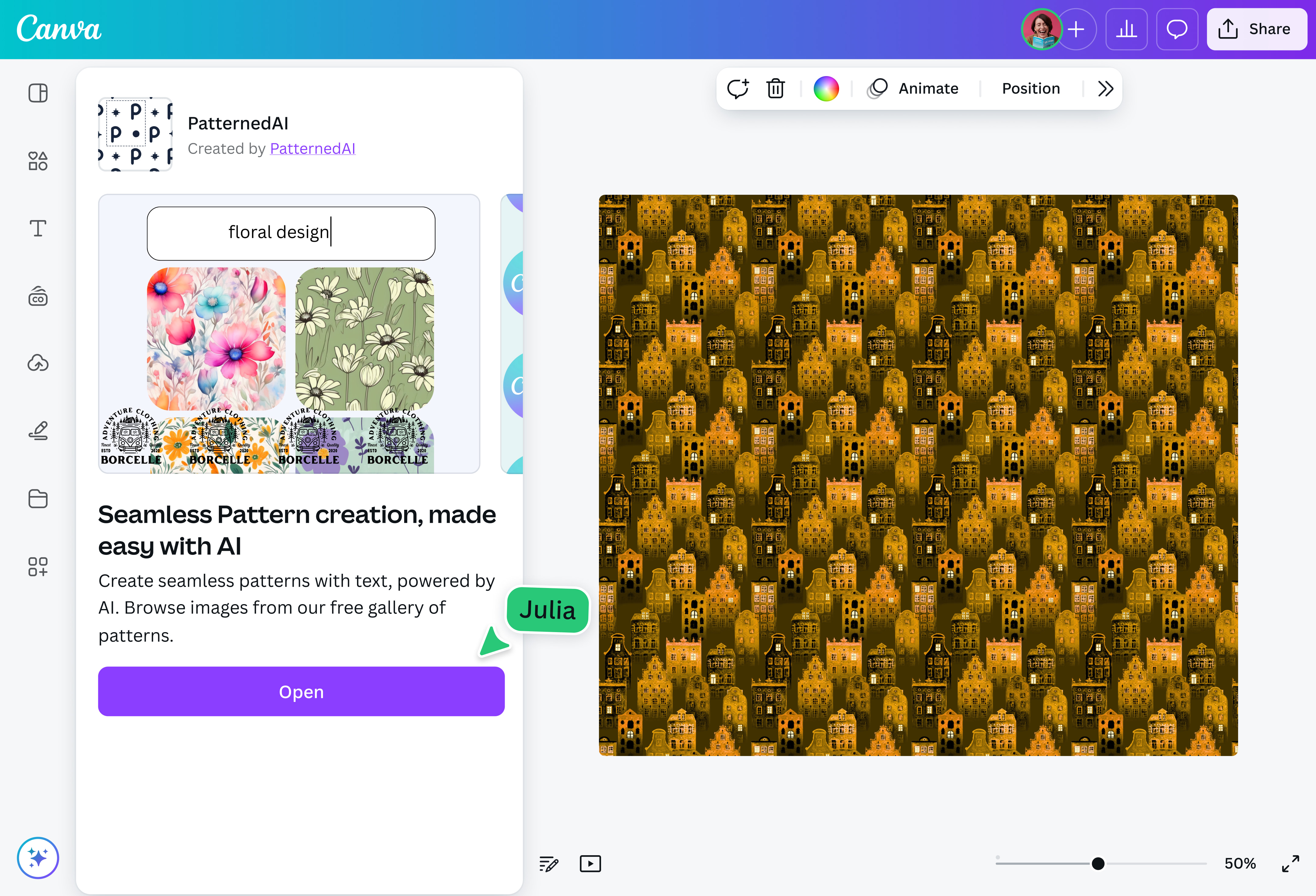1316x896 pixels.
Task: Open the Brand kit panel
Action: click(x=37, y=297)
